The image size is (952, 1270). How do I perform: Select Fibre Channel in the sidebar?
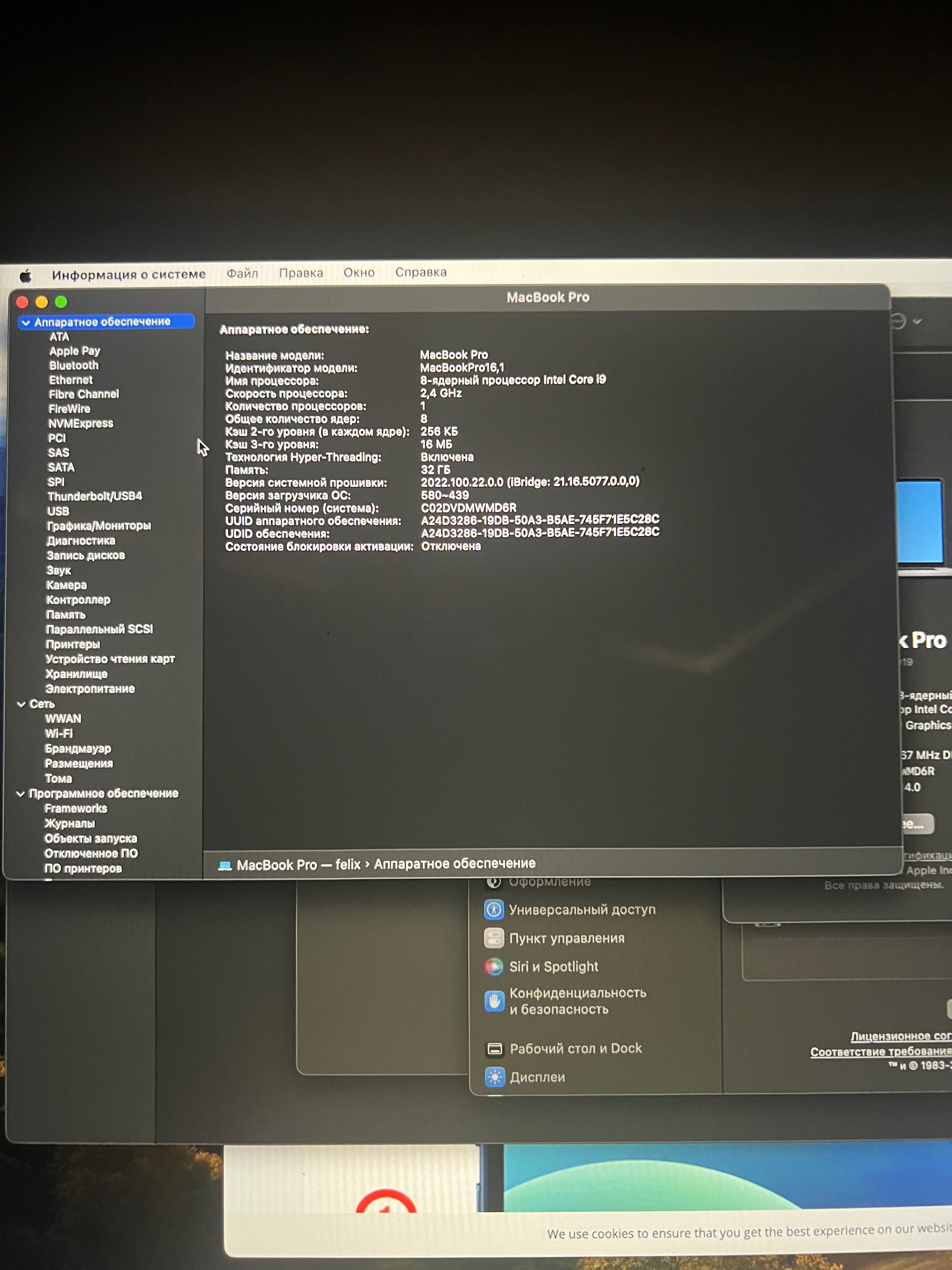[84, 394]
